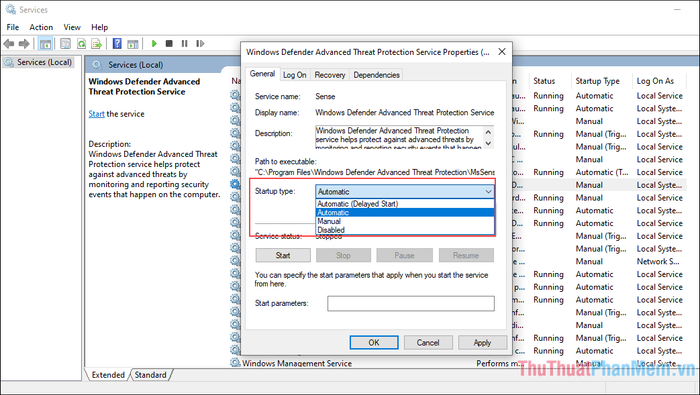Click the green Start Service play icon

(x=154, y=43)
